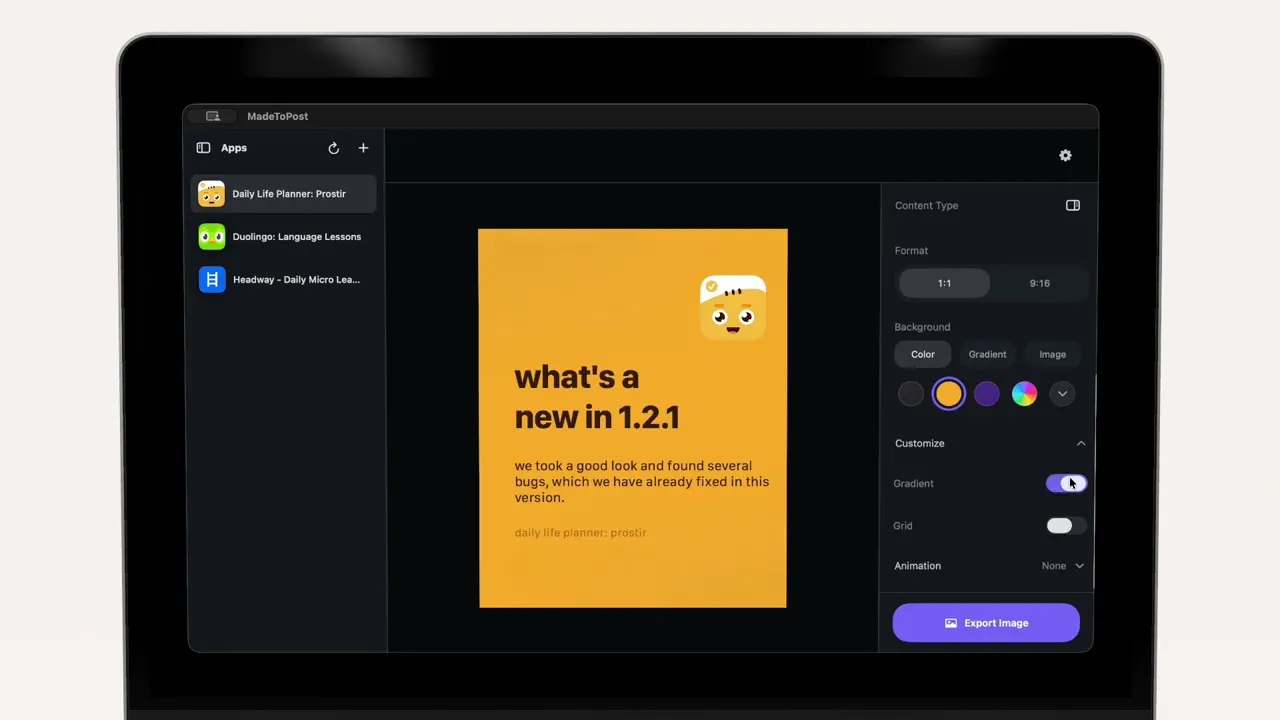Image resolution: width=1280 pixels, height=720 pixels.
Task: Click the MadeToPost window title
Action: click(278, 116)
